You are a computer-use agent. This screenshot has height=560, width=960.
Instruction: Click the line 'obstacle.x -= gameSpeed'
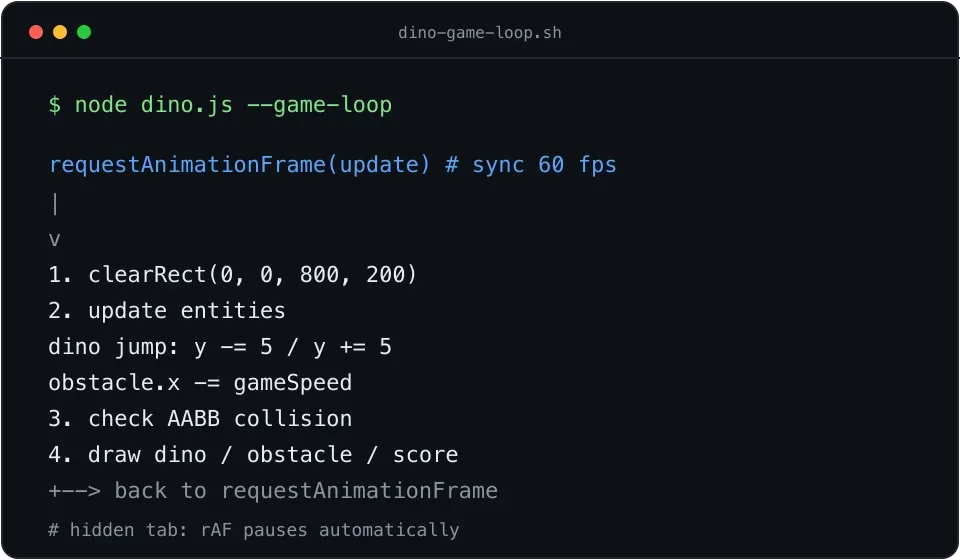click(x=200, y=383)
